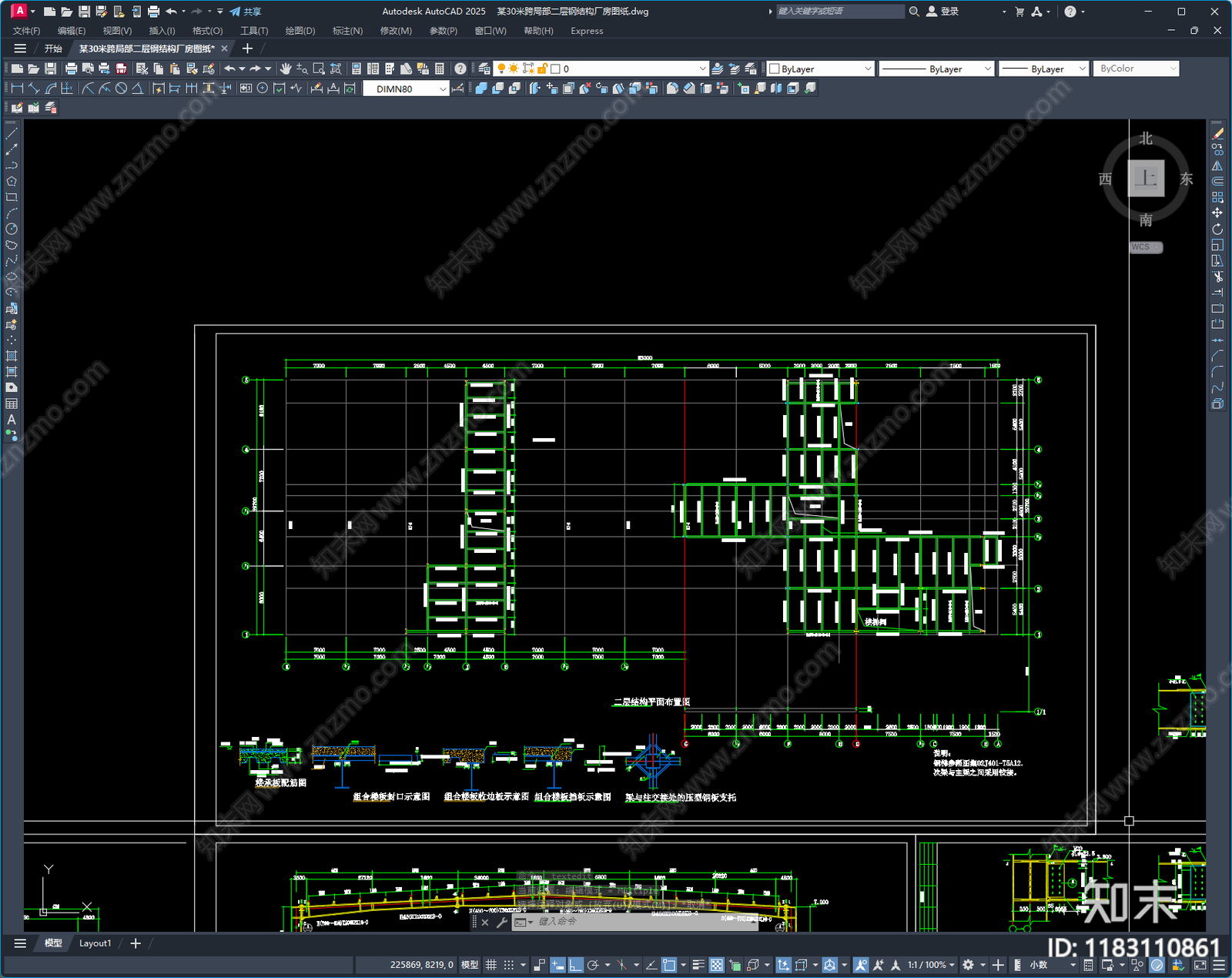Click the Pan hand tool icon
This screenshot has height=978, width=1232.
coord(286,69)
